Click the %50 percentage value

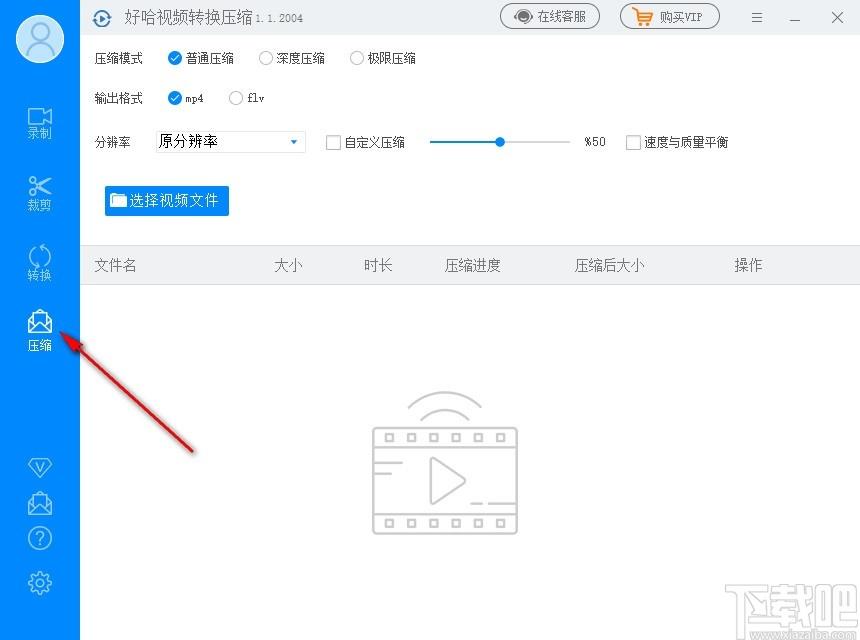[x=595, y=142]
